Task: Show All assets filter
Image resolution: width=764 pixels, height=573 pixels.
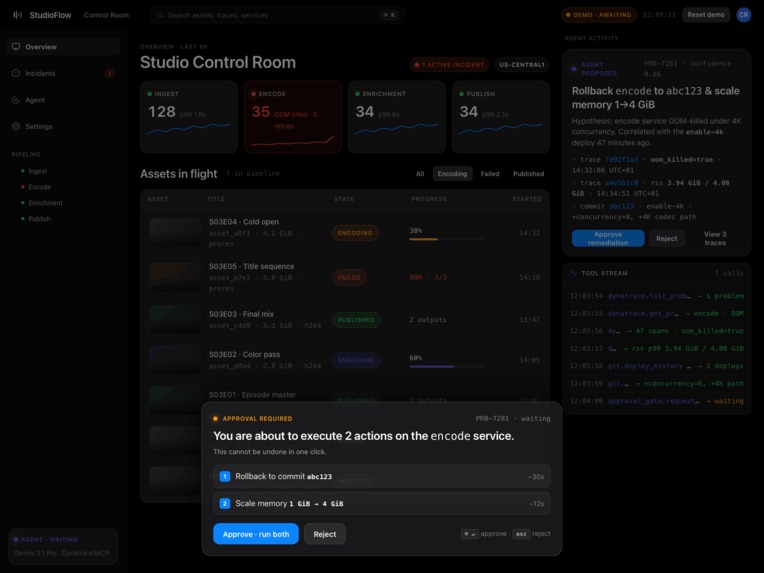Action: (420, 173)
